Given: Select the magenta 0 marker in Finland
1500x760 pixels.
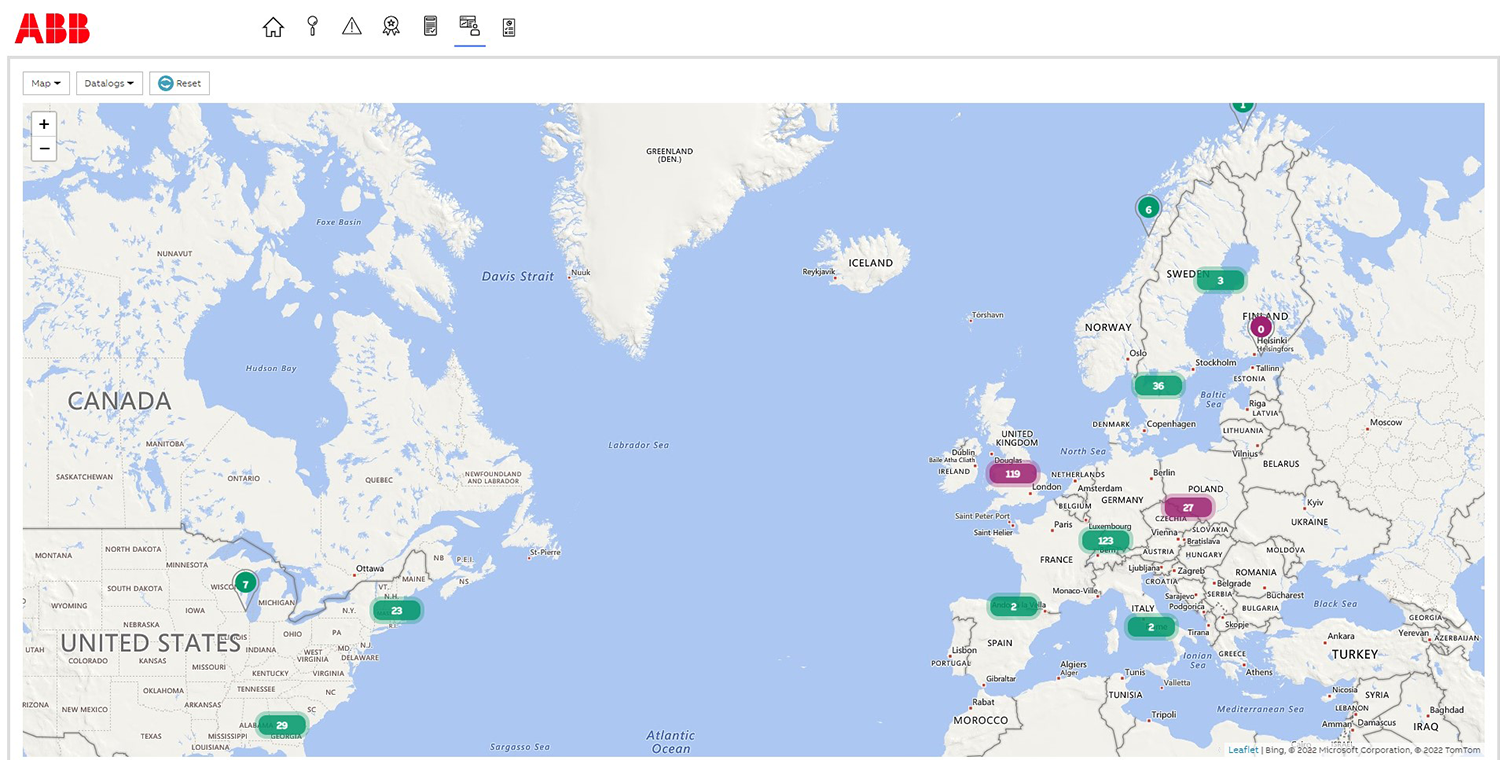Looking at the screenshot, I should [x=1261, y=328].
